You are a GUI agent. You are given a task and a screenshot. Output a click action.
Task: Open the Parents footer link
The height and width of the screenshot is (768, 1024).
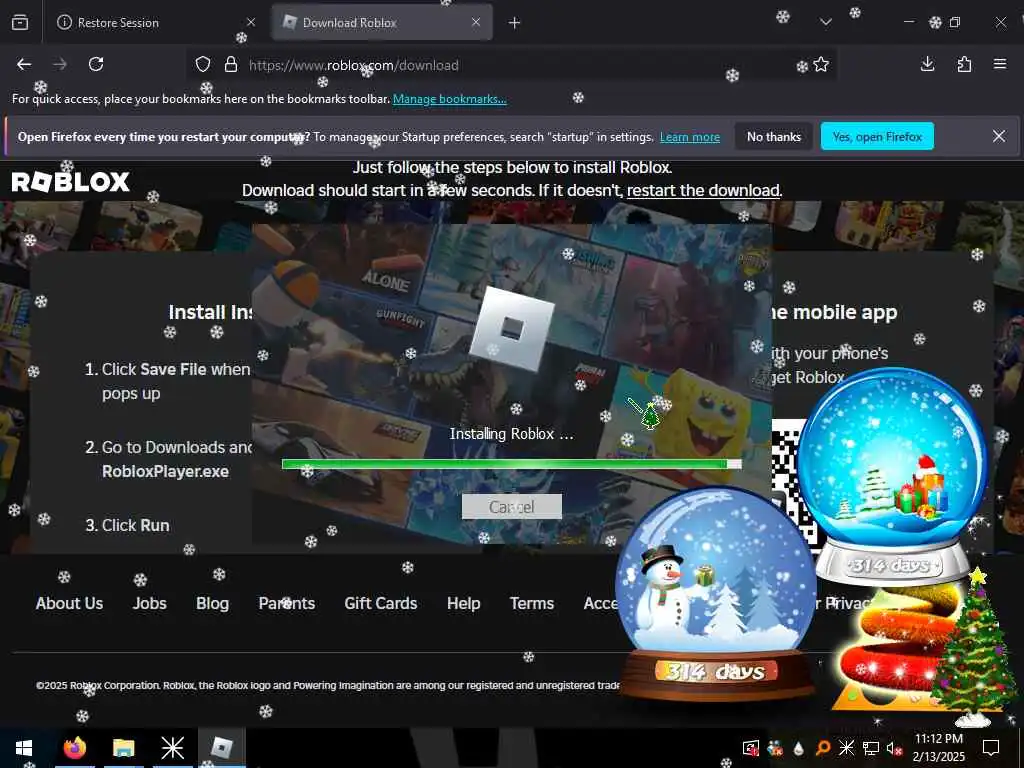(287, 603)
